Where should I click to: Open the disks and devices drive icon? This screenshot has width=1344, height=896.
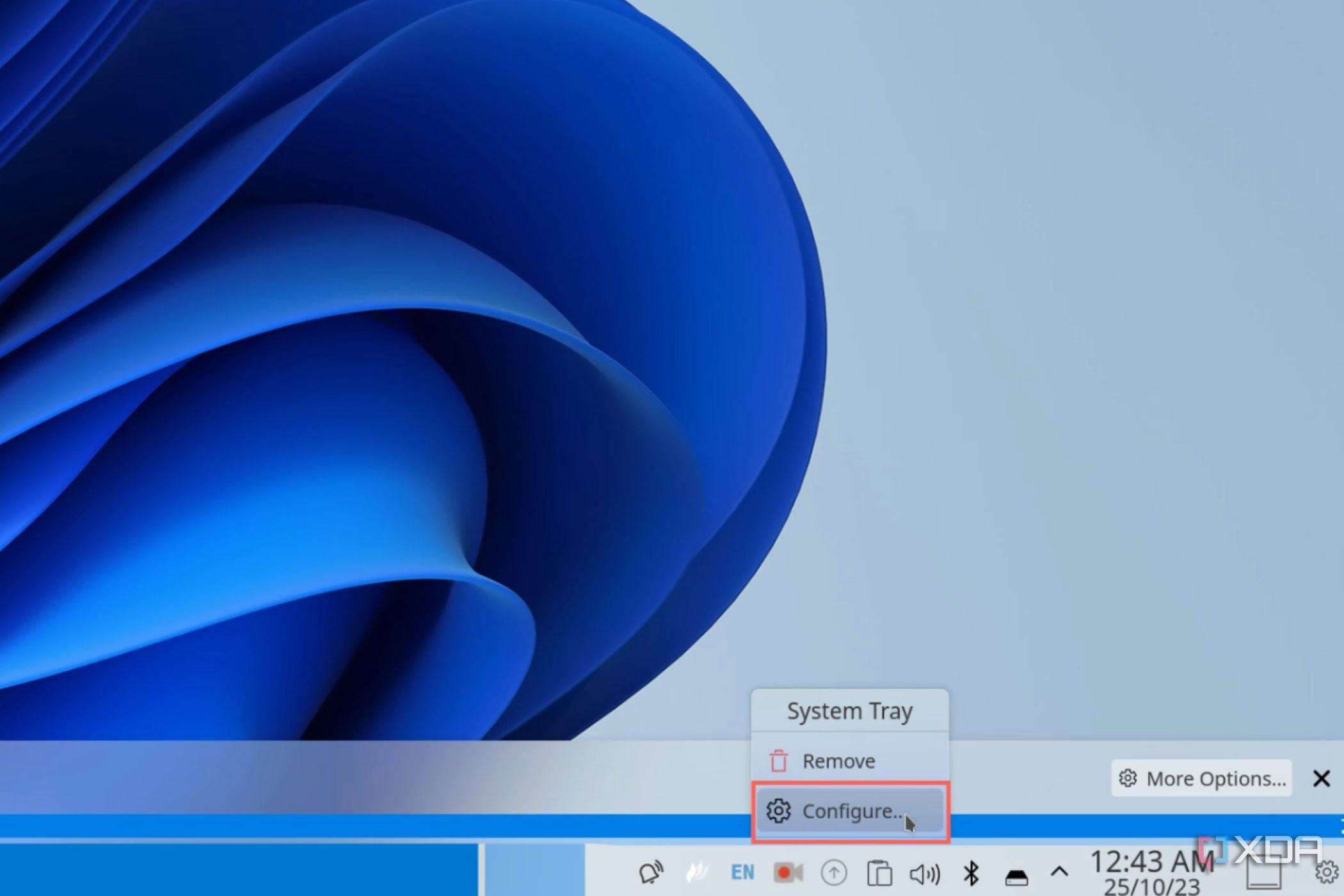1016,876
